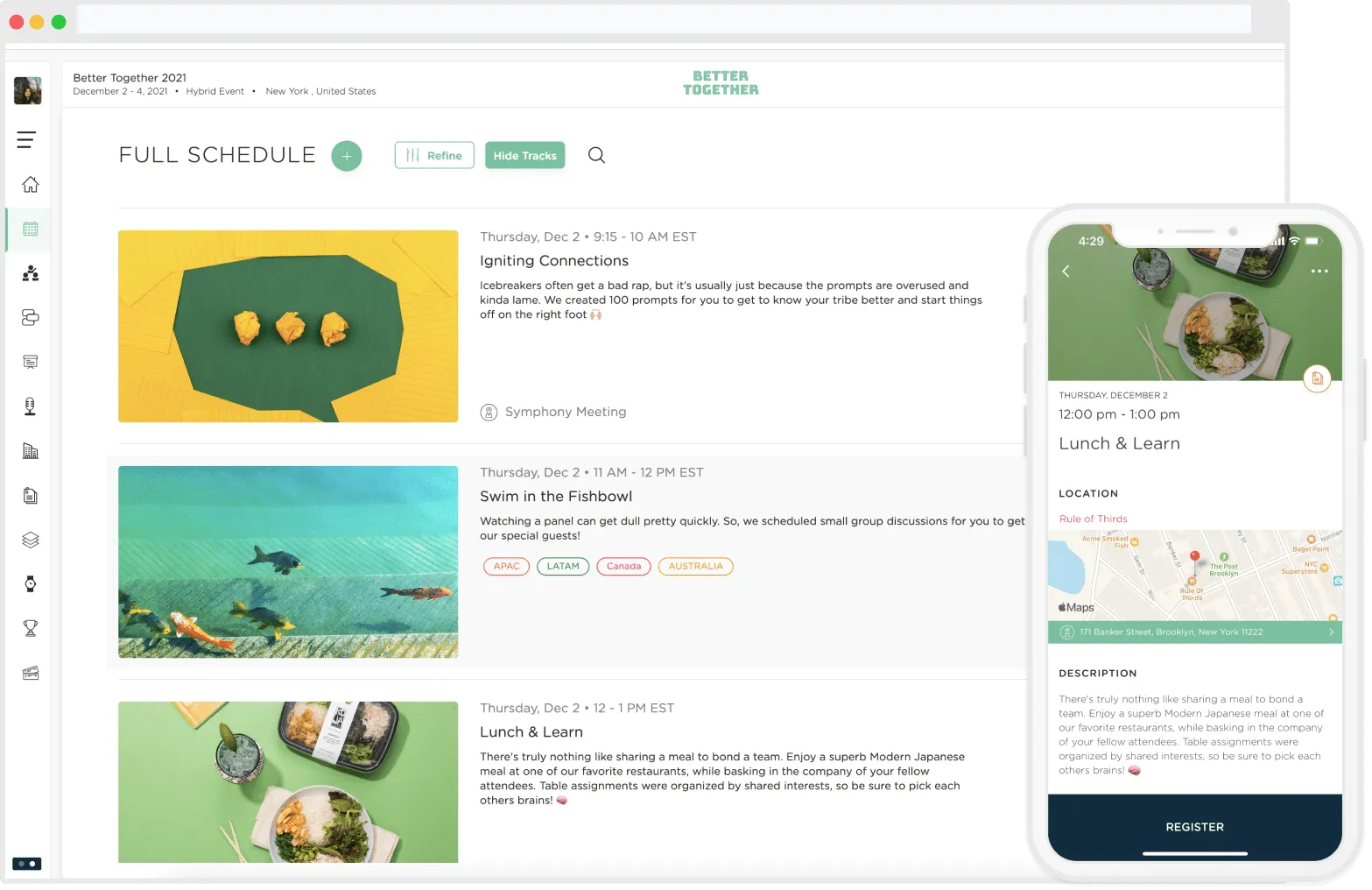The height and width of the screenshot is (890, 1372).
Task: Open the Igniting Connections session thumbnail
Action: coord(288,326)
